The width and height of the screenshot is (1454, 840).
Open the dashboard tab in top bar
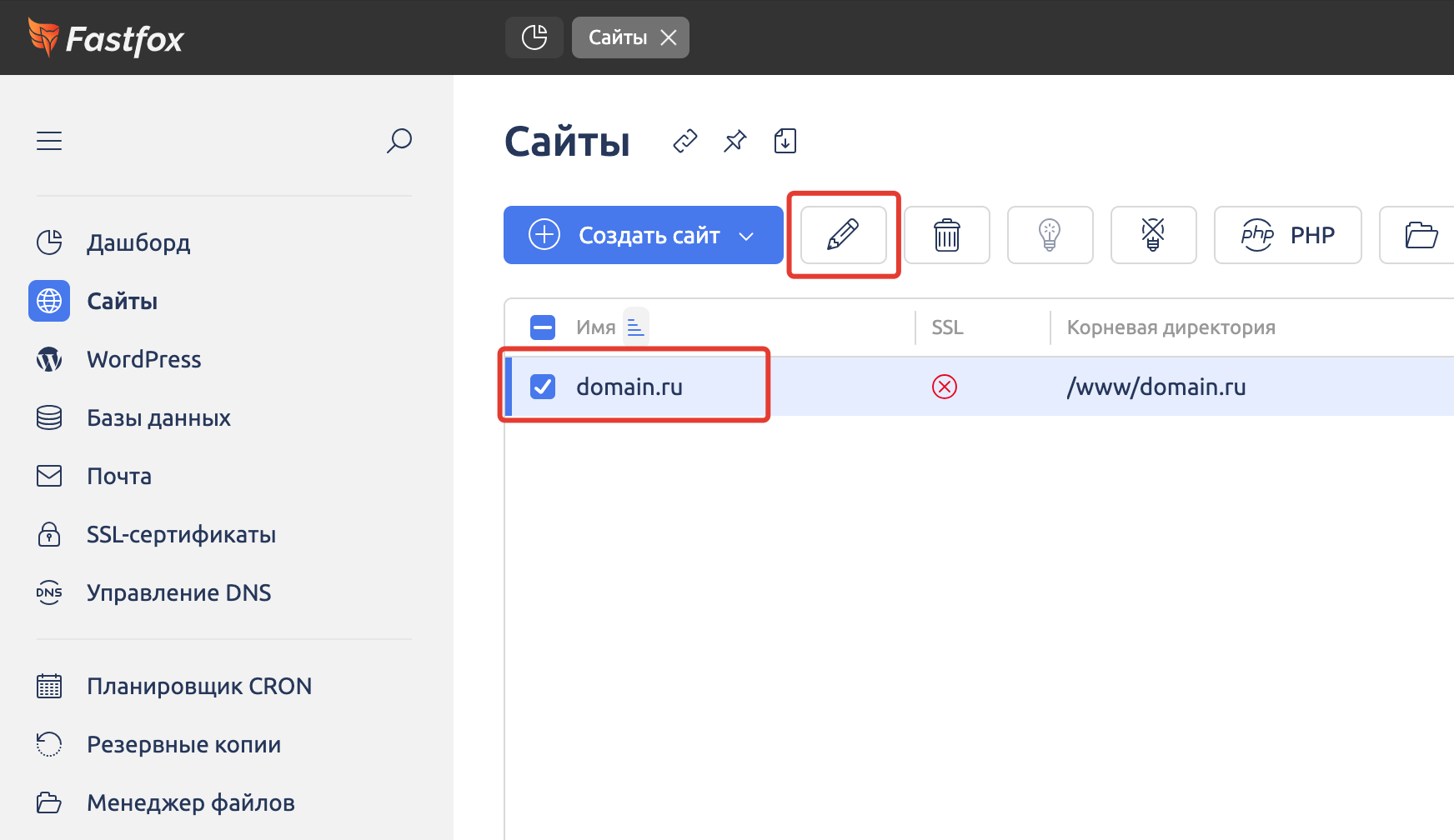[x=534, y=37]
